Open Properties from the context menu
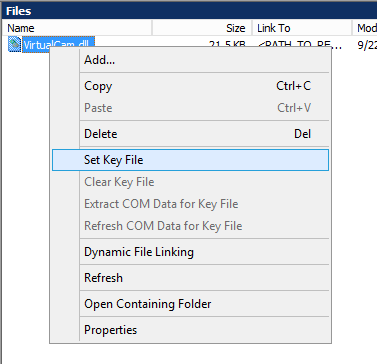 [190, 330]
